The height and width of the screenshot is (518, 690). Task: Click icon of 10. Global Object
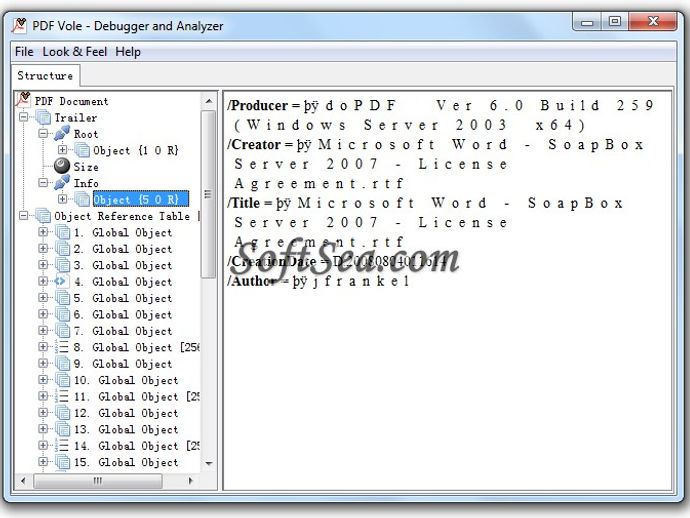(x=62, y=380)
